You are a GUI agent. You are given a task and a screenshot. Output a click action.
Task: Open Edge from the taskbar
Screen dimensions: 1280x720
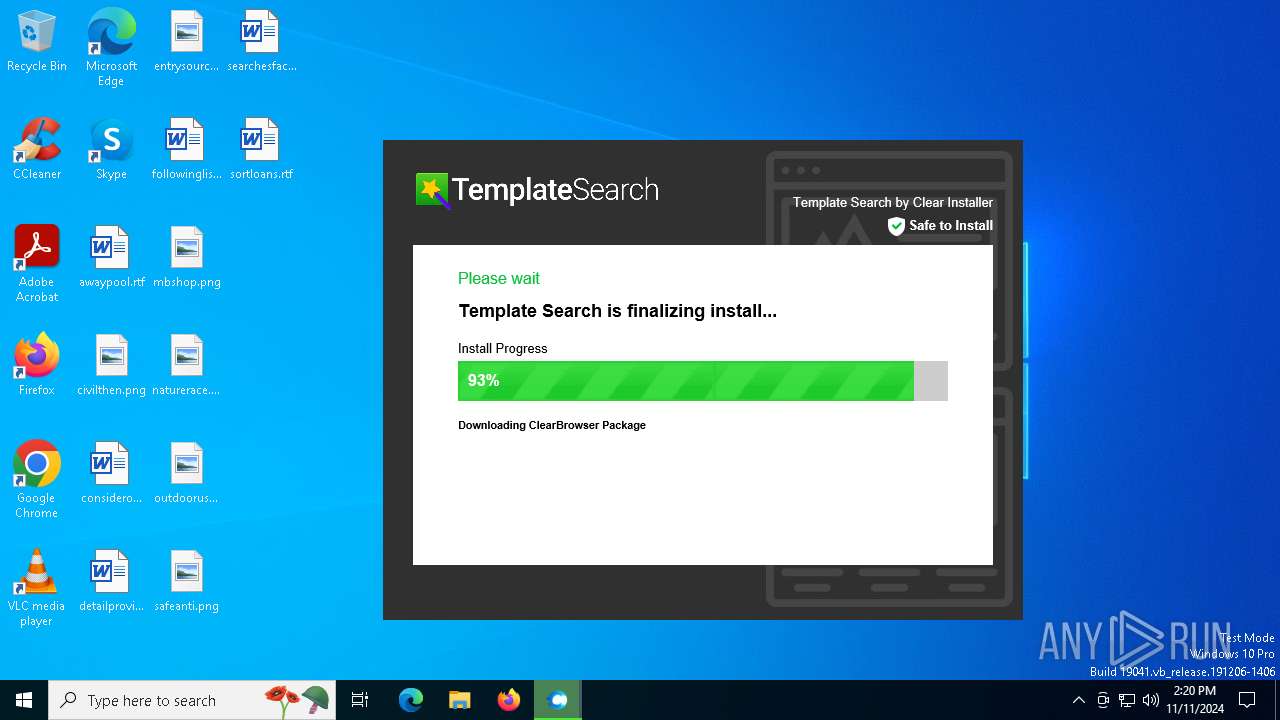click(x=411, y=700)
